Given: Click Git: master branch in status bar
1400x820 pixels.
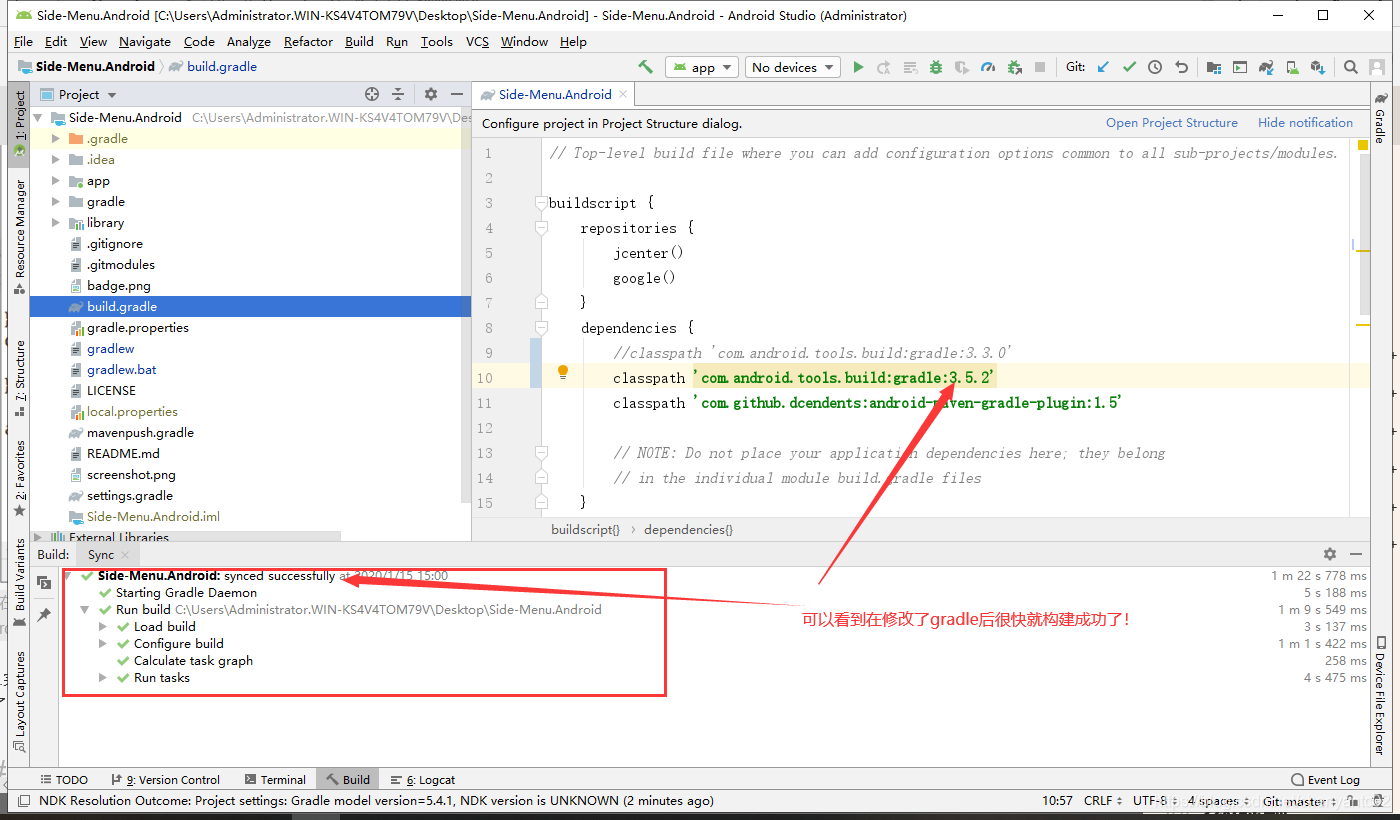Looking at the screenshot, I should tap(1300, 801).
